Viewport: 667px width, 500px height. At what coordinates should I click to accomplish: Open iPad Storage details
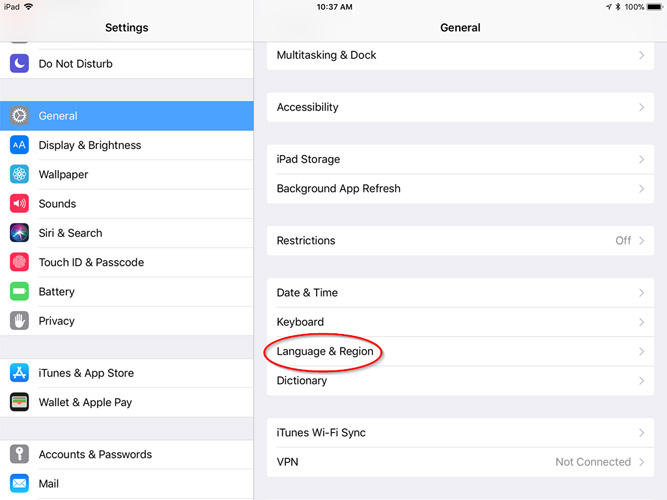[x=460, y=159]
